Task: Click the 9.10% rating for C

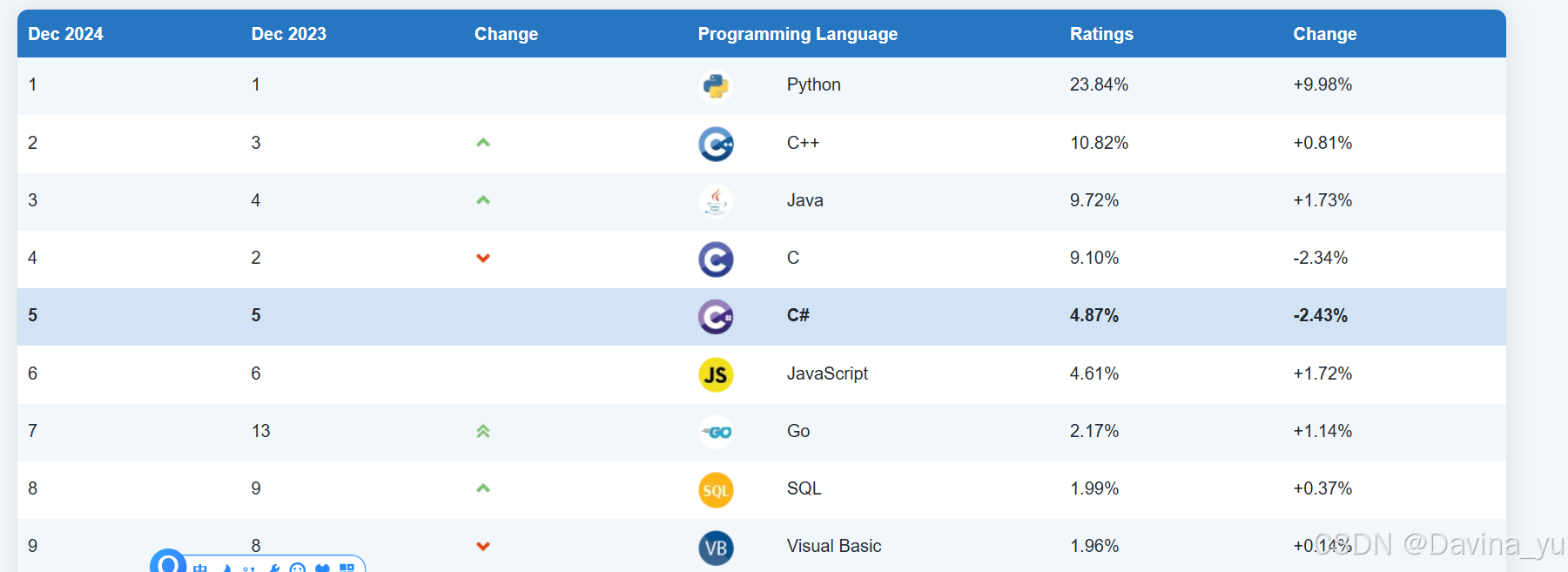Action: (1094, 258)
